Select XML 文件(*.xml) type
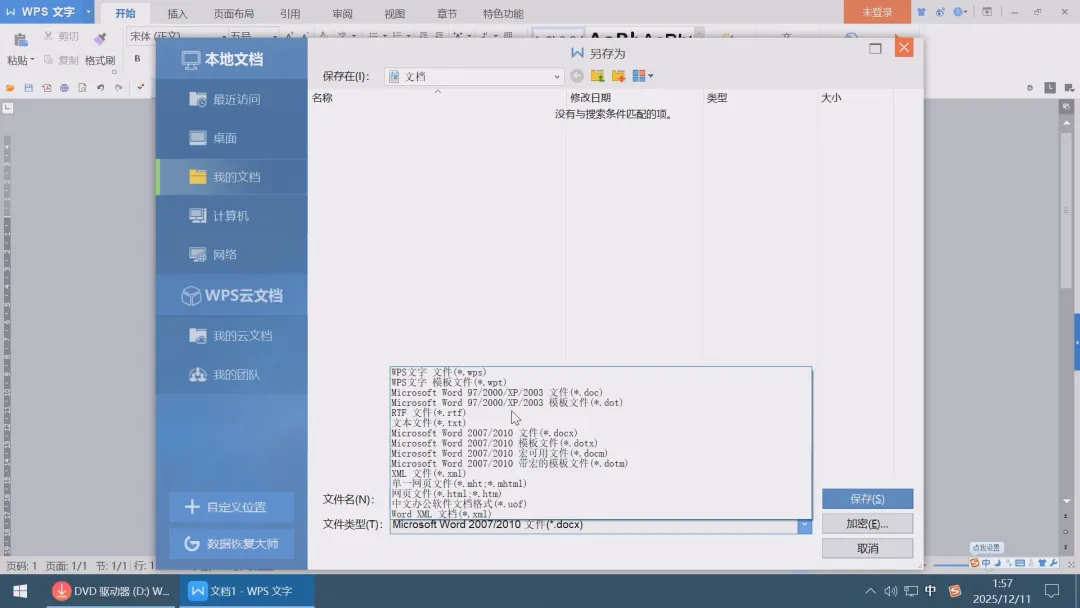This screenshot has height=608, width=1080. tap(428, 474)
